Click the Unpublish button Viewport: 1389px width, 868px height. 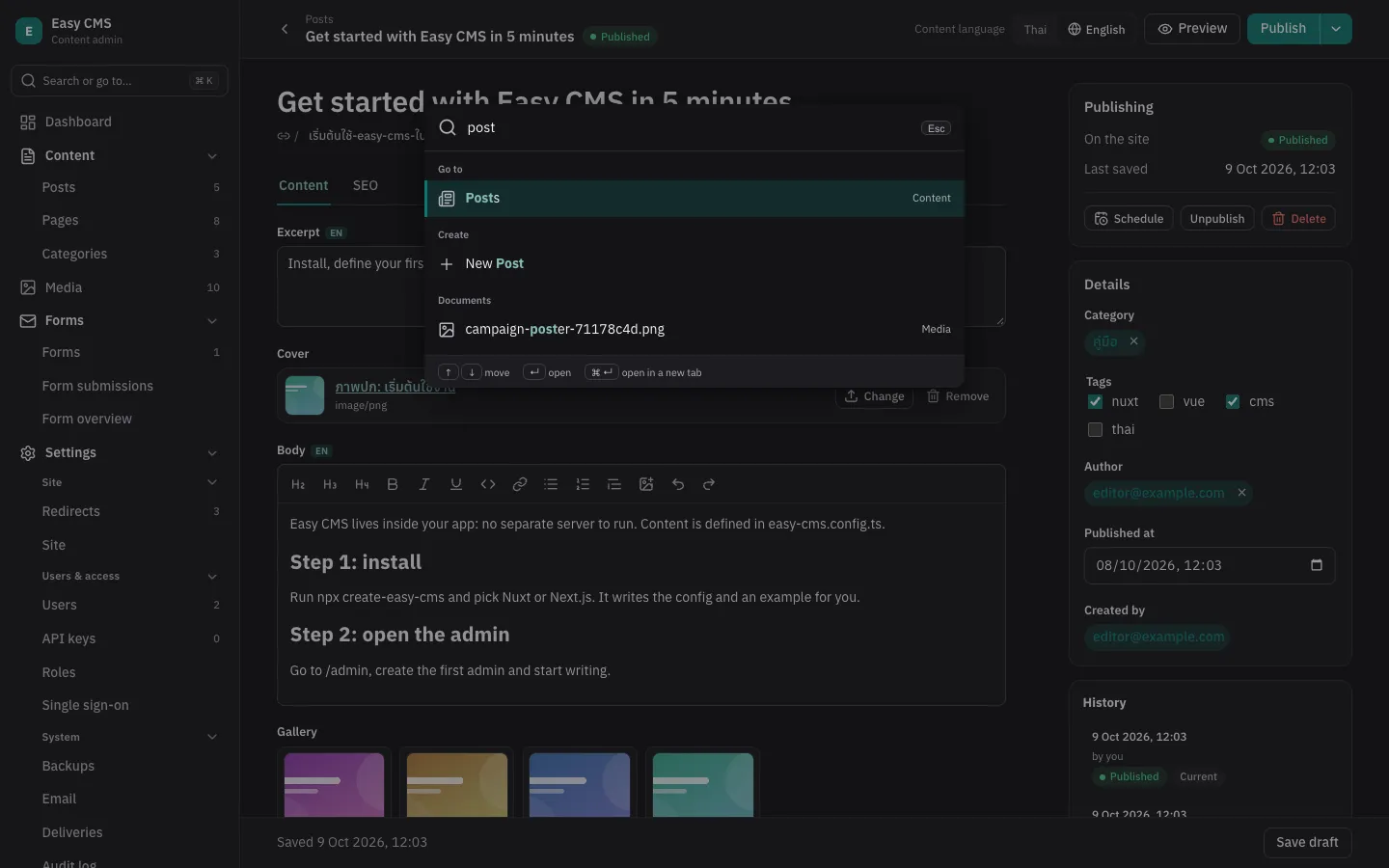point(1217,219)
